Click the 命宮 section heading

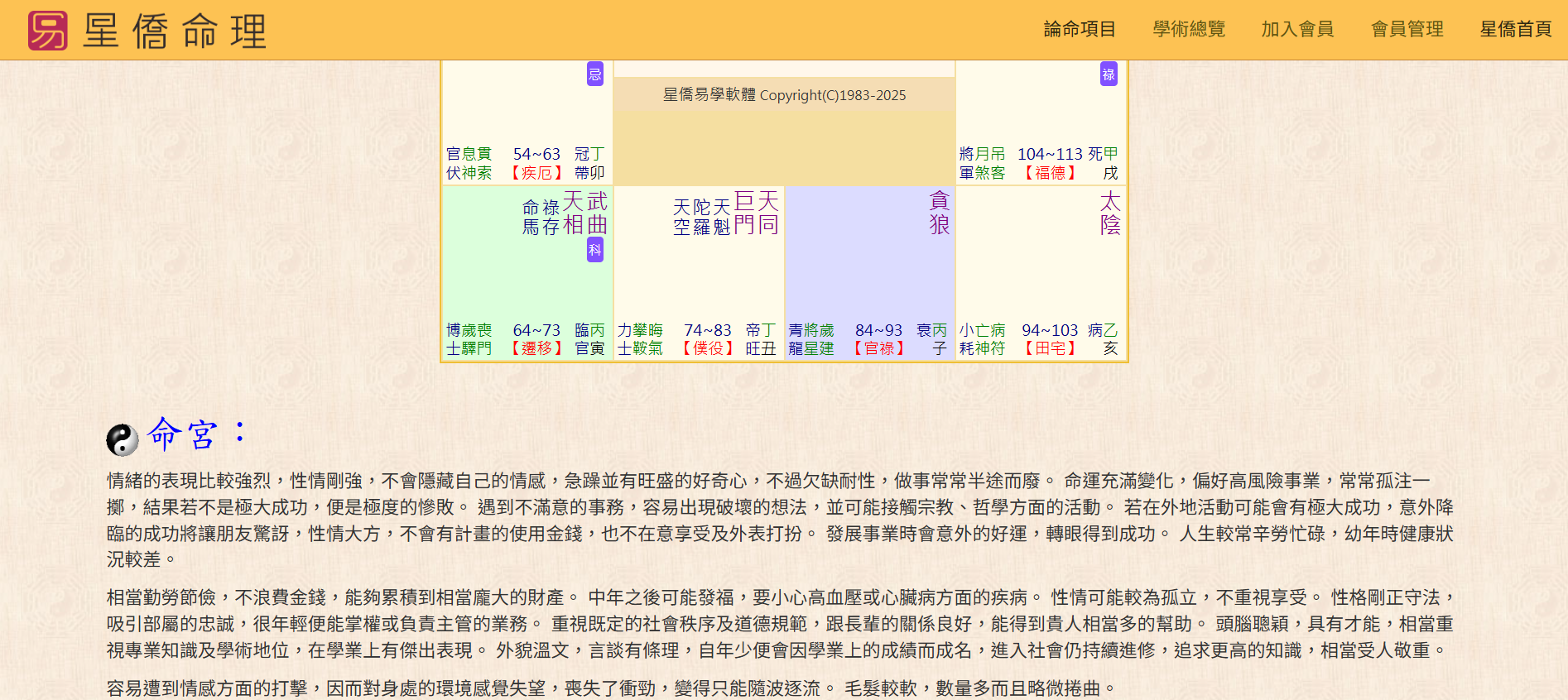pyautogui.click(x=196, y=433)
